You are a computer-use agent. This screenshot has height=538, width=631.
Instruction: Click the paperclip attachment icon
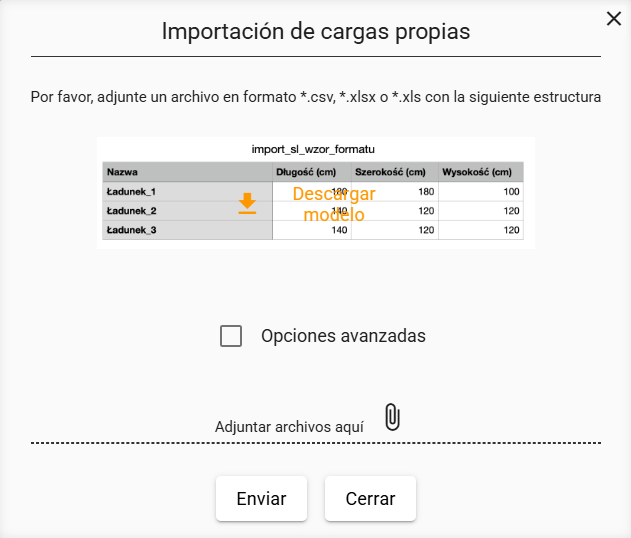click(392, 417)
